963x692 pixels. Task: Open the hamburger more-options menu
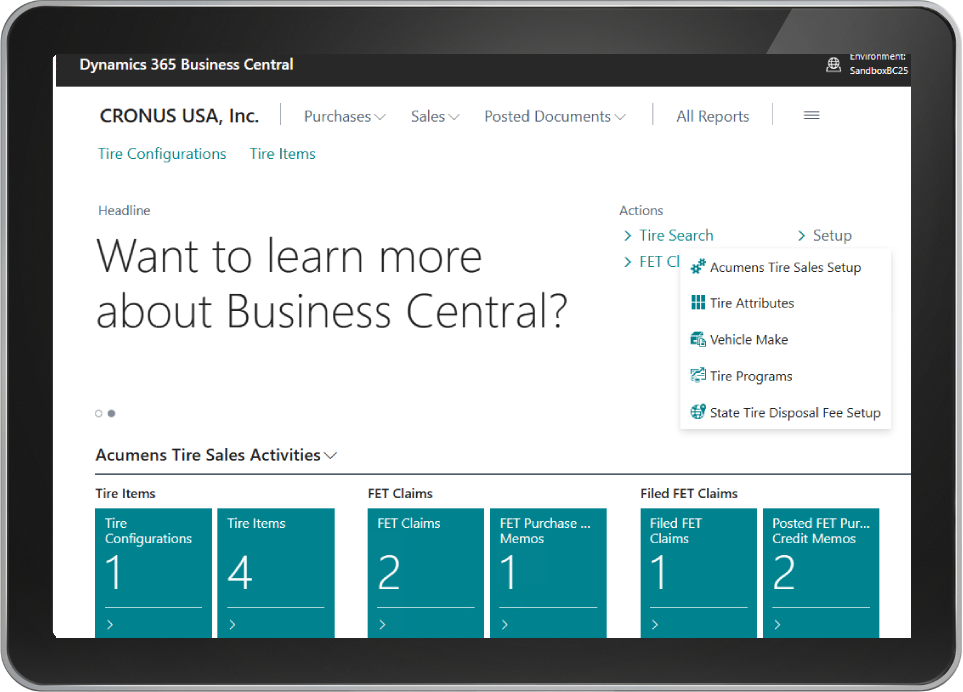click(x=811, y=115)
